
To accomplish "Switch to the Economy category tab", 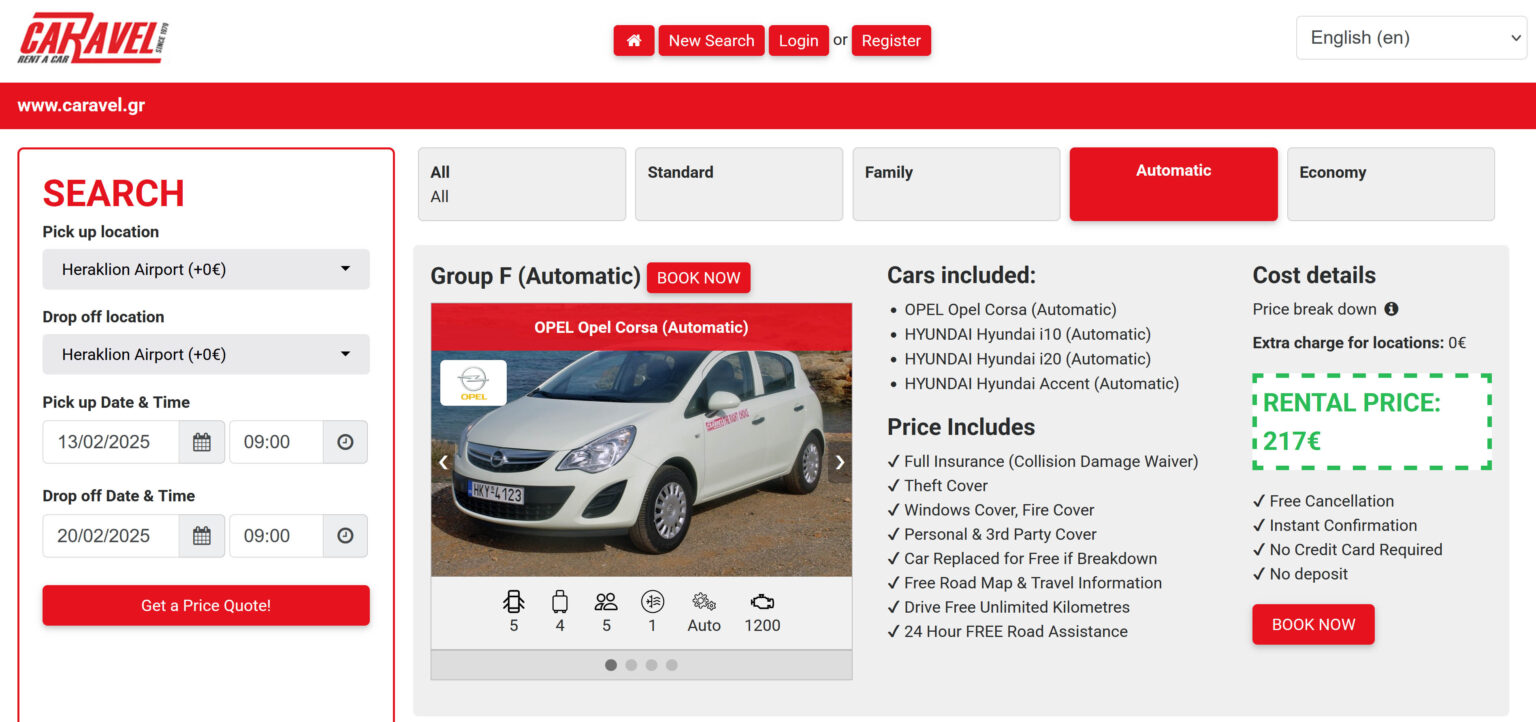I will pos(1390,184).
